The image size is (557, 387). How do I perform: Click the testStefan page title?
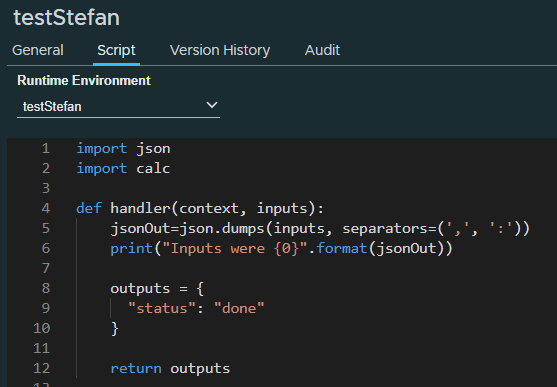(x=66, y=17)
